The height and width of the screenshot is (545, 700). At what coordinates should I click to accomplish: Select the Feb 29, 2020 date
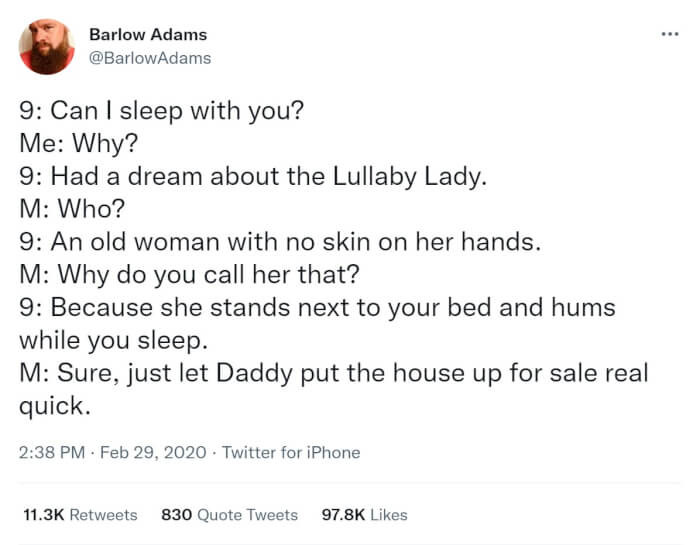pos(153,452)
